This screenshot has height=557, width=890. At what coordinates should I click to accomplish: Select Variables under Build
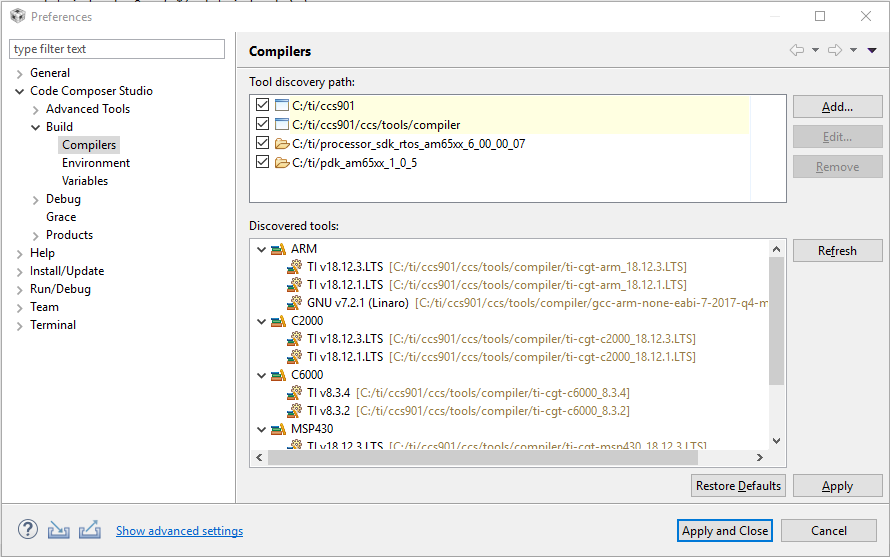(85, 181)
